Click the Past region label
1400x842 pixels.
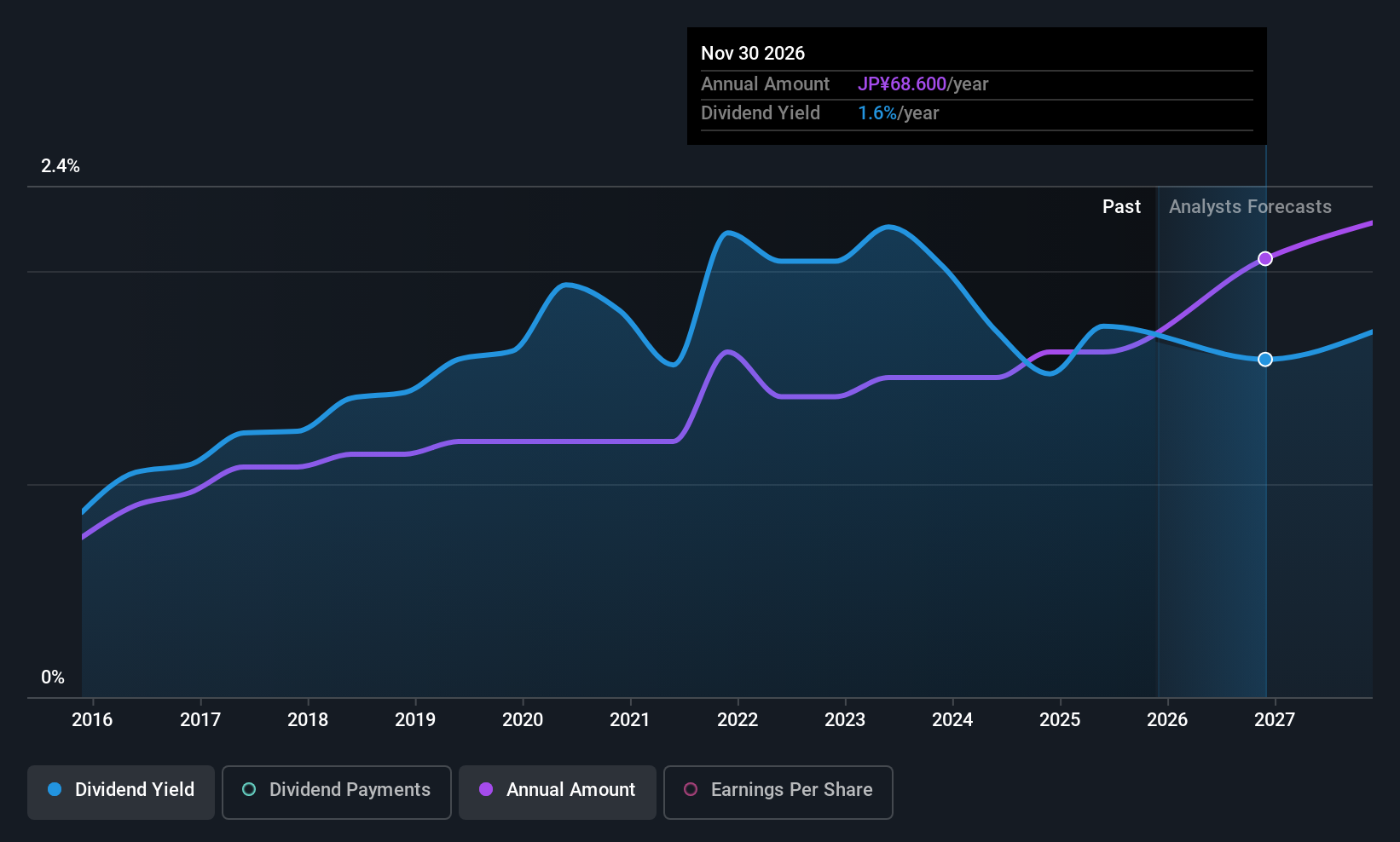(1121, 207)
